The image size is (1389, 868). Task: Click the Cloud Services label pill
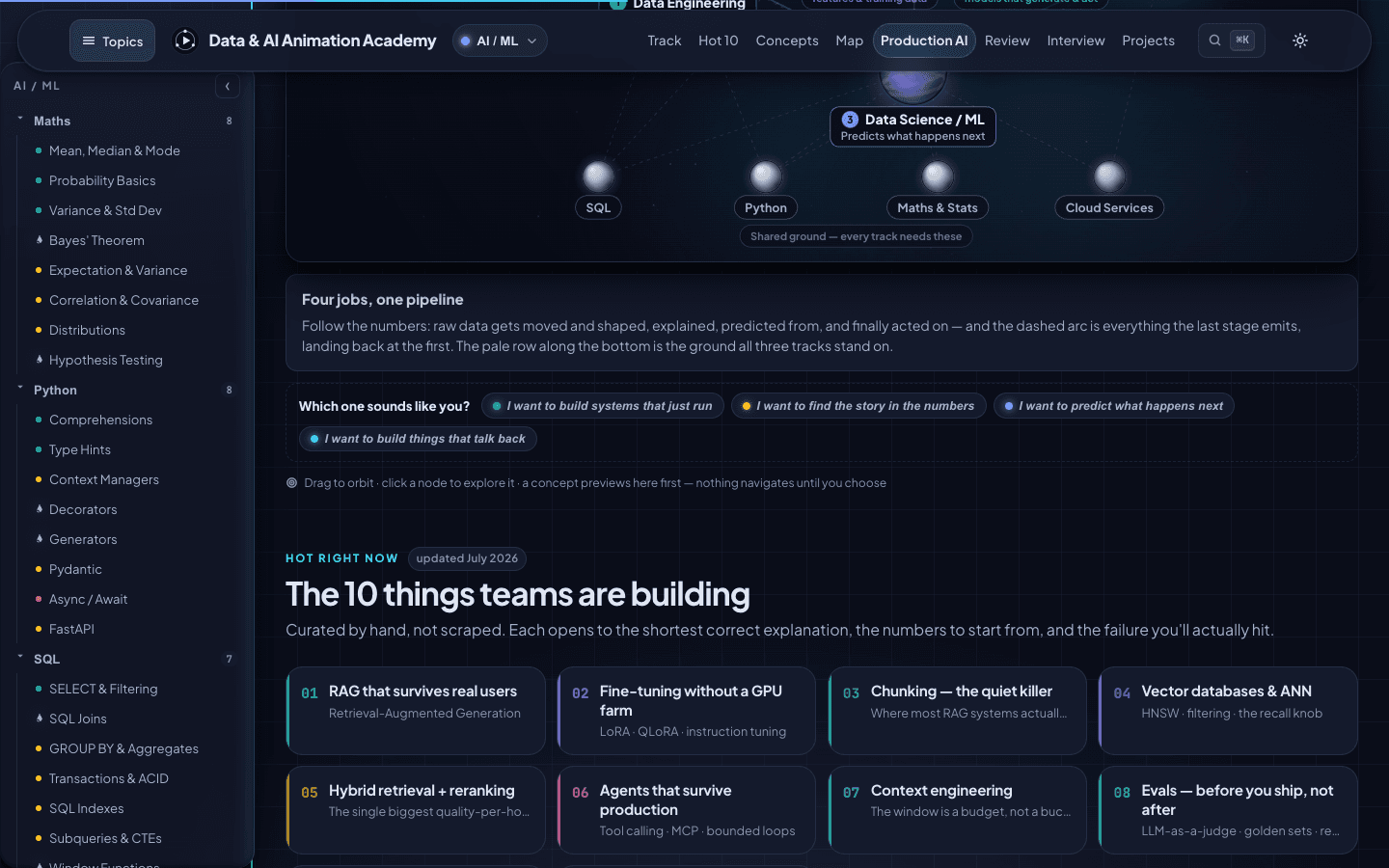[x=1109, y=207]
